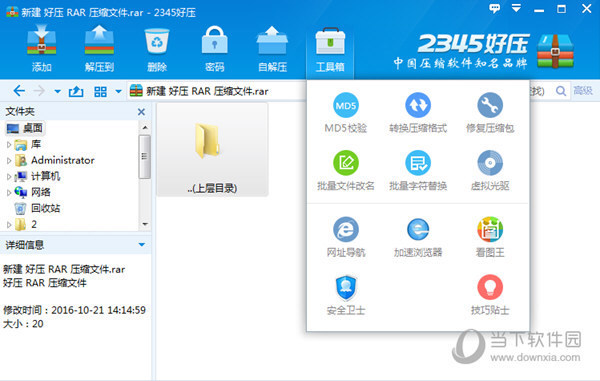600x381 pixels.
Task: Click the up-one-level folder icon
Action: pyautogui.click(x=76, y=91)
